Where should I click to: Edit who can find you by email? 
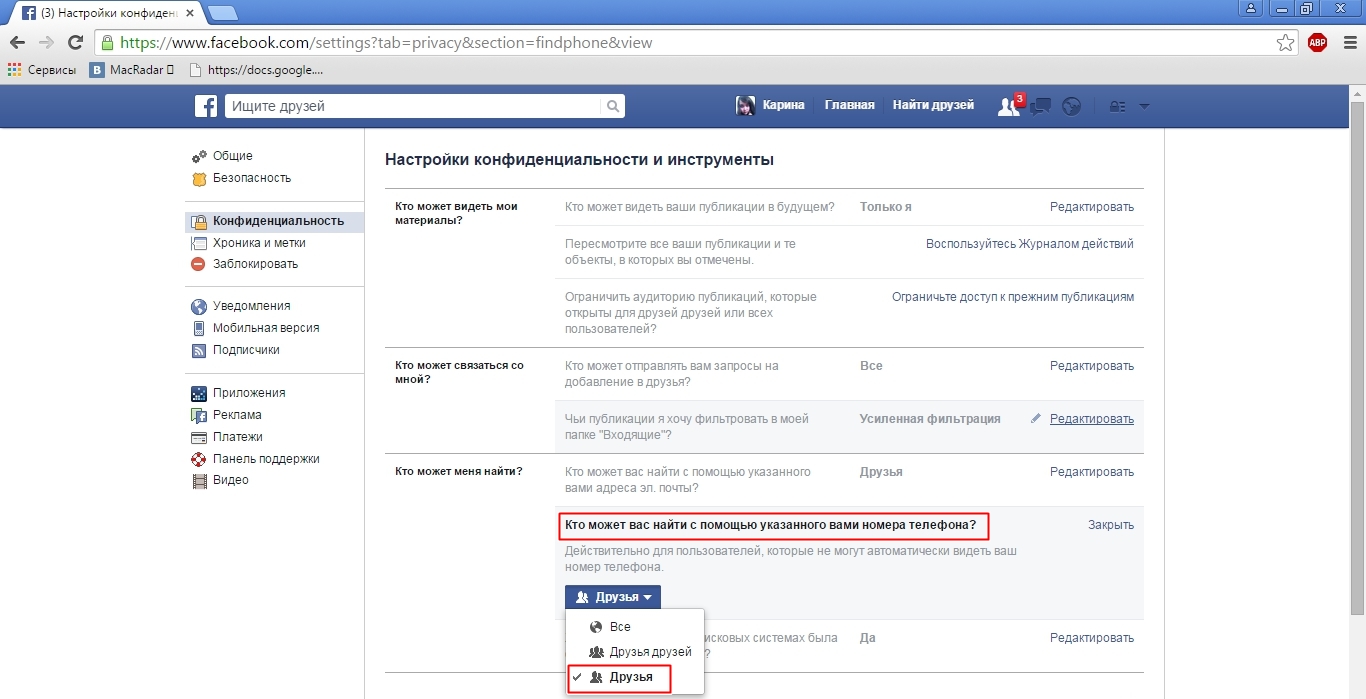[x=1092, y=472]
